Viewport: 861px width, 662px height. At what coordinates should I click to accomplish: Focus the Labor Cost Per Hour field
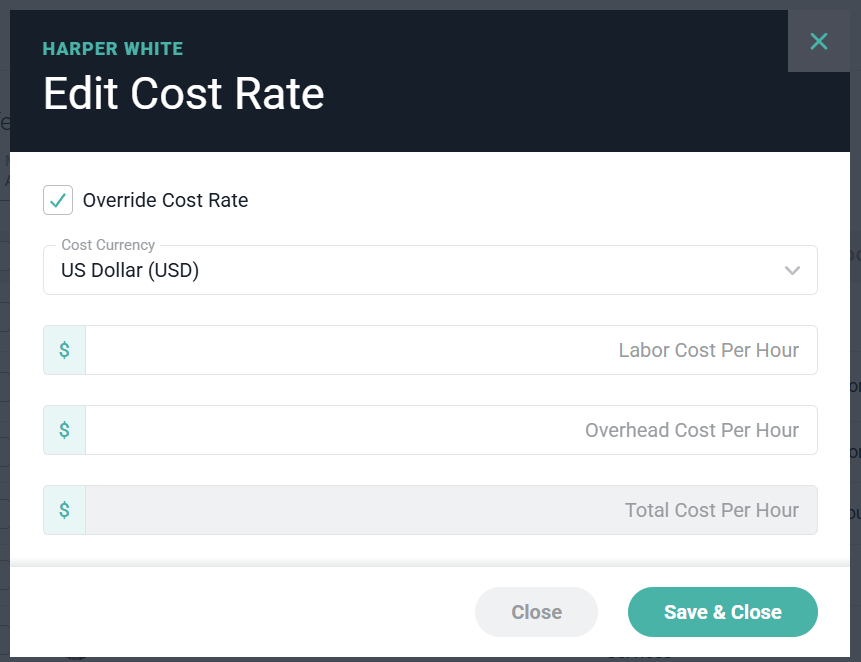tap(451, 350)
